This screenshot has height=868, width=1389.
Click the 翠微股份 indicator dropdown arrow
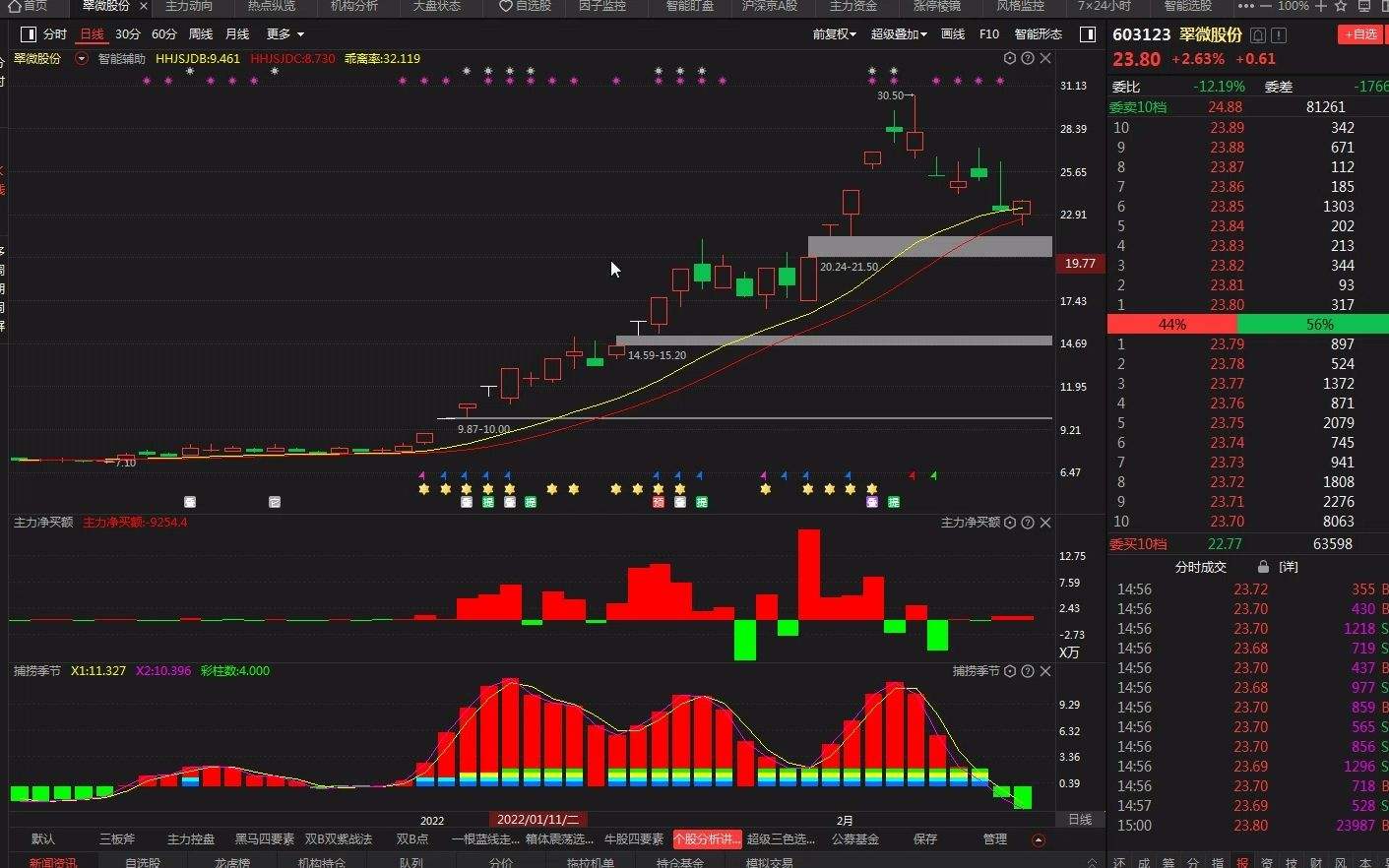(x=82, y=58)
